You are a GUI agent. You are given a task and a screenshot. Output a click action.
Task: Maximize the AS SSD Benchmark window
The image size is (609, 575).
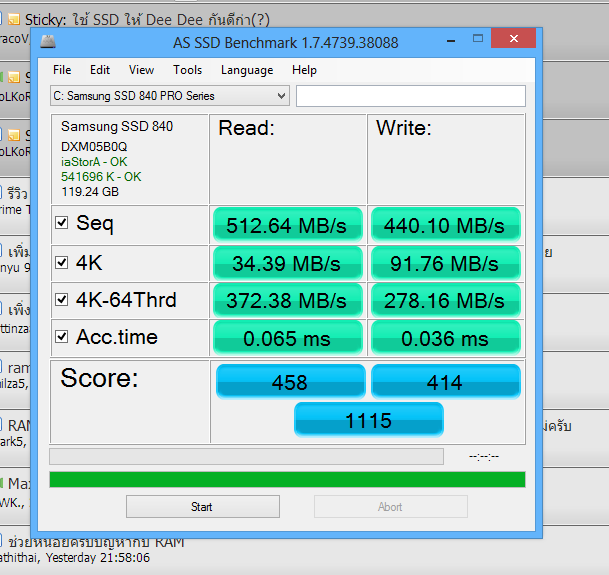pos(478,38)
